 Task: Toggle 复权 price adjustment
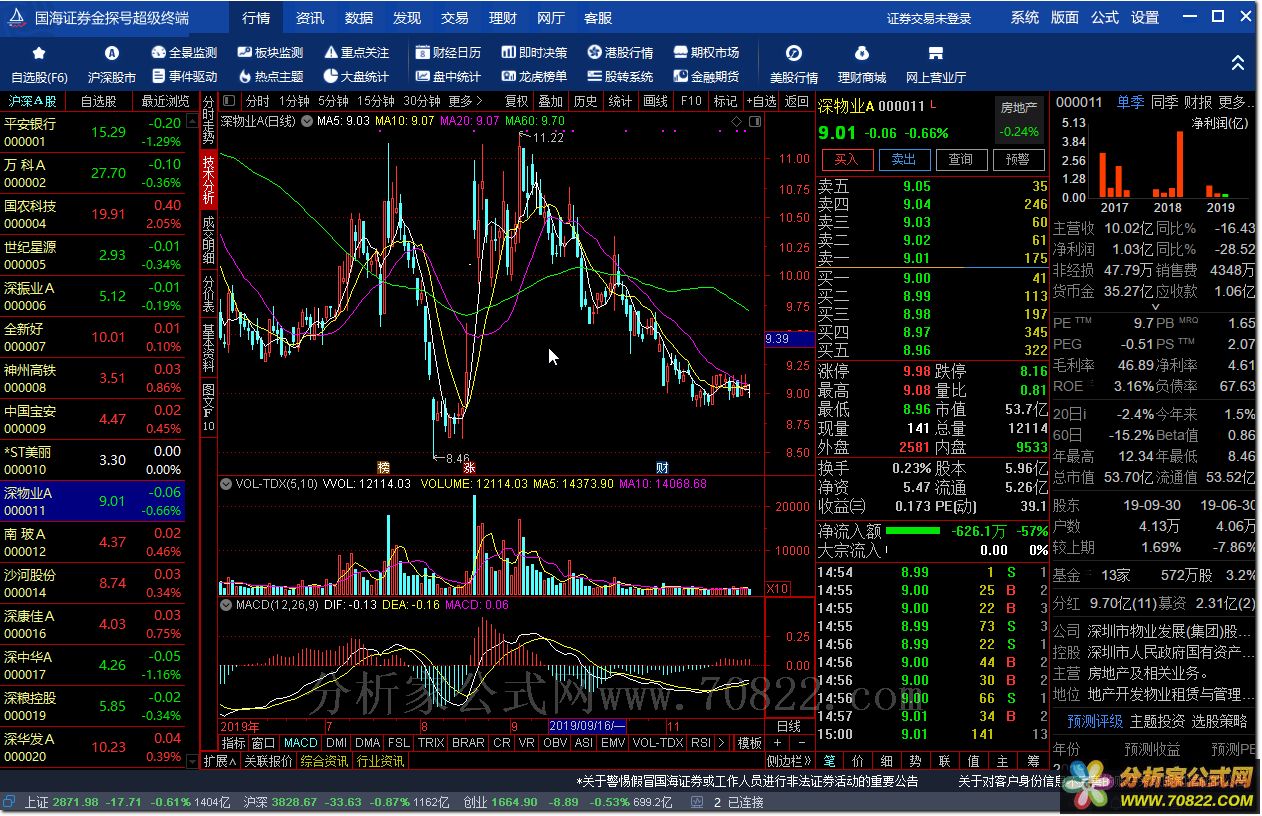pos(516,101)
